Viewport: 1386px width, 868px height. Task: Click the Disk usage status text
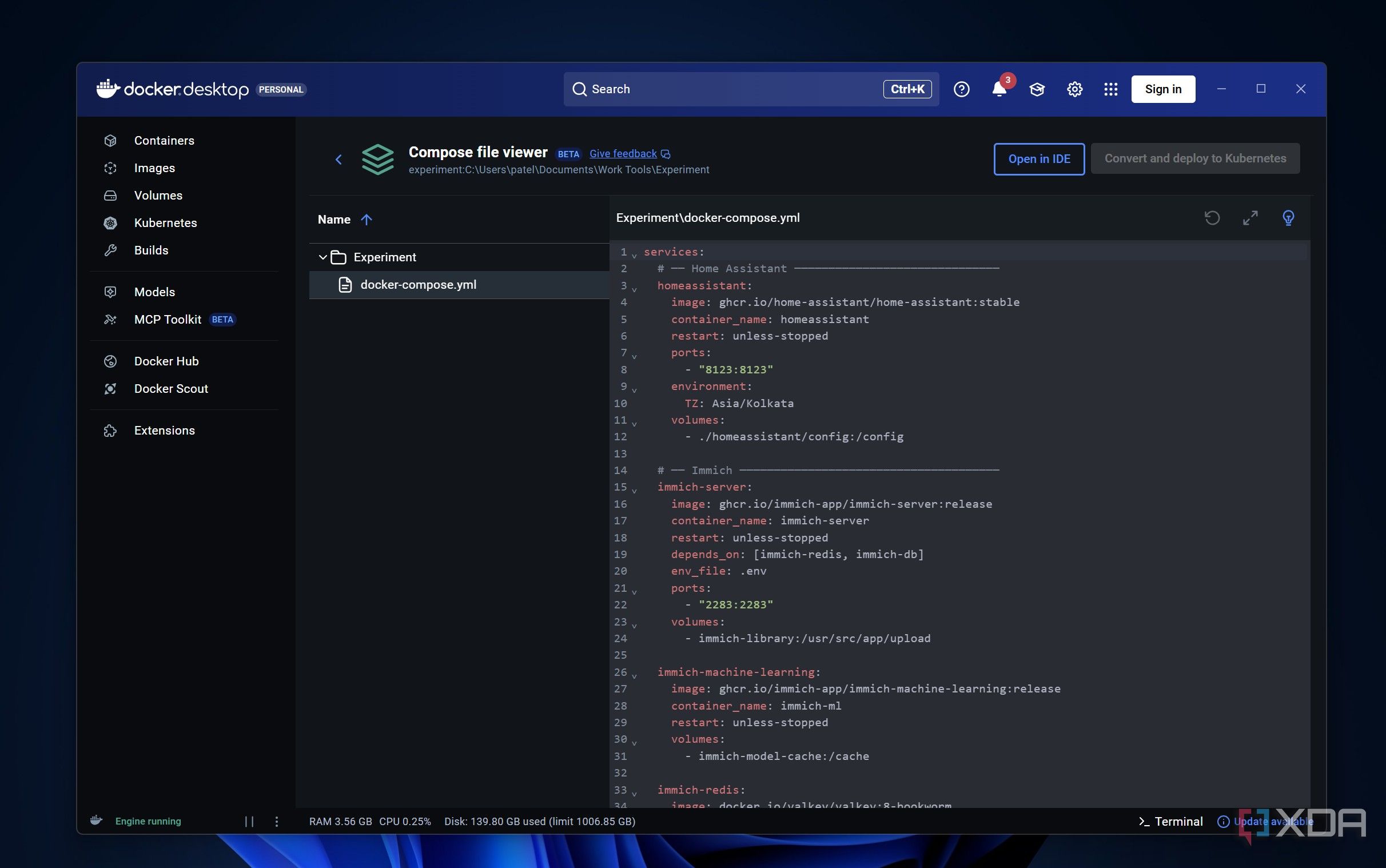coord(540,822)
